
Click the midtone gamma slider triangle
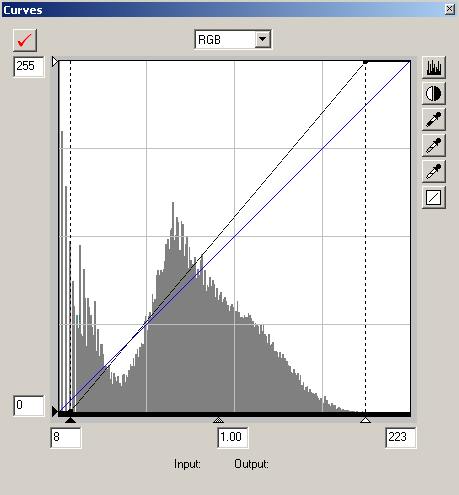tap(218, 420)
